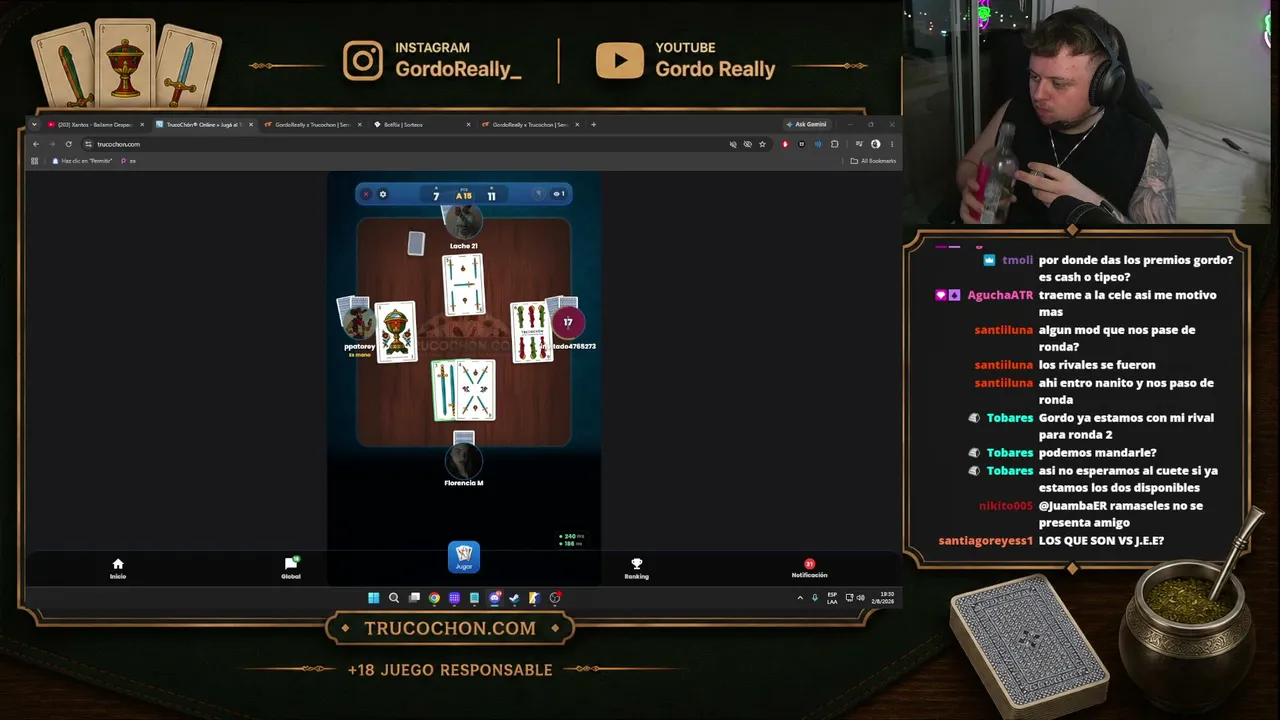The width and height of the screenshot is (1280, 720).
Task: Toggle the spectators eye counter
Action: point(559,194)
